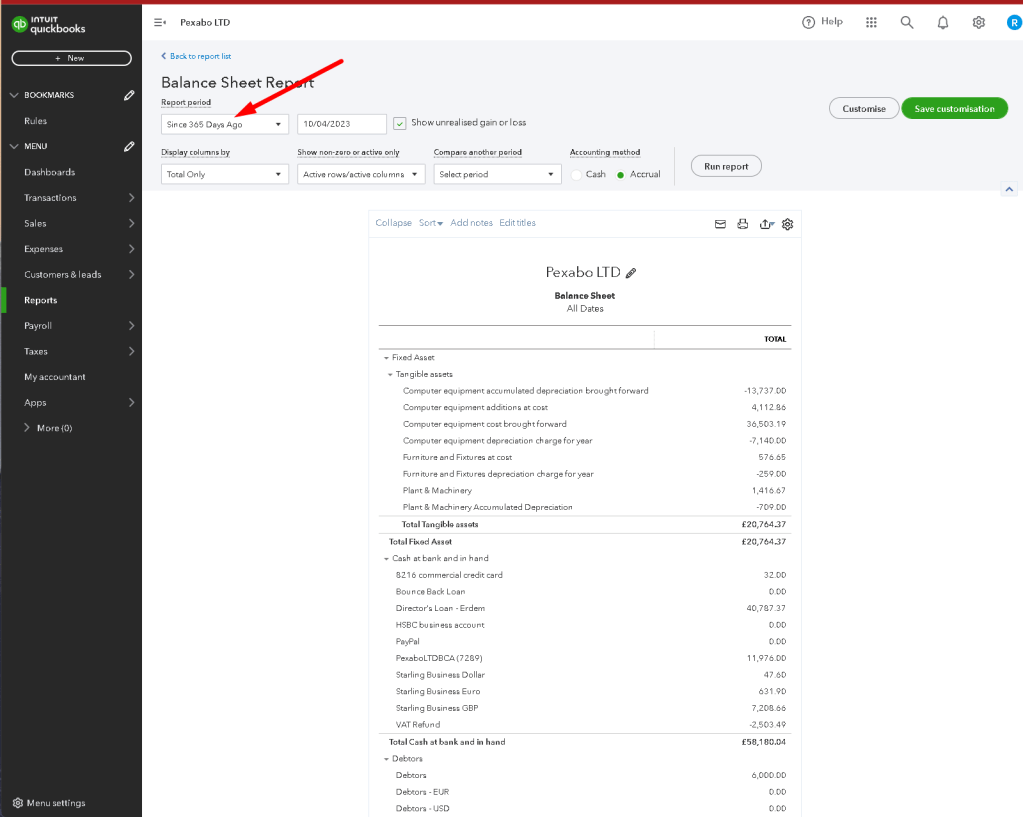Open report settings gear icon

tap(787, 224)
